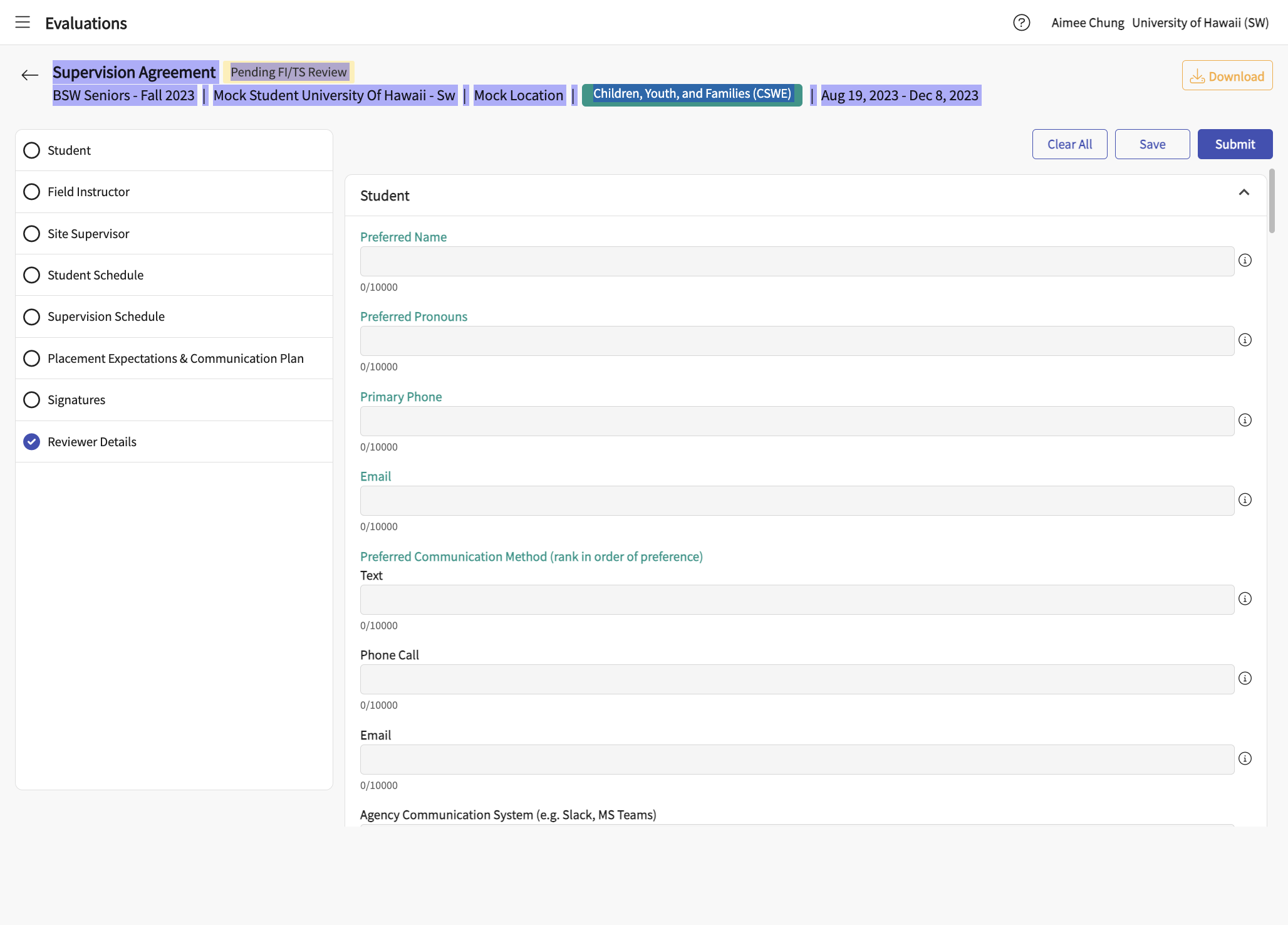Click the Reviewer Details completed checkmark

point(31,442)
